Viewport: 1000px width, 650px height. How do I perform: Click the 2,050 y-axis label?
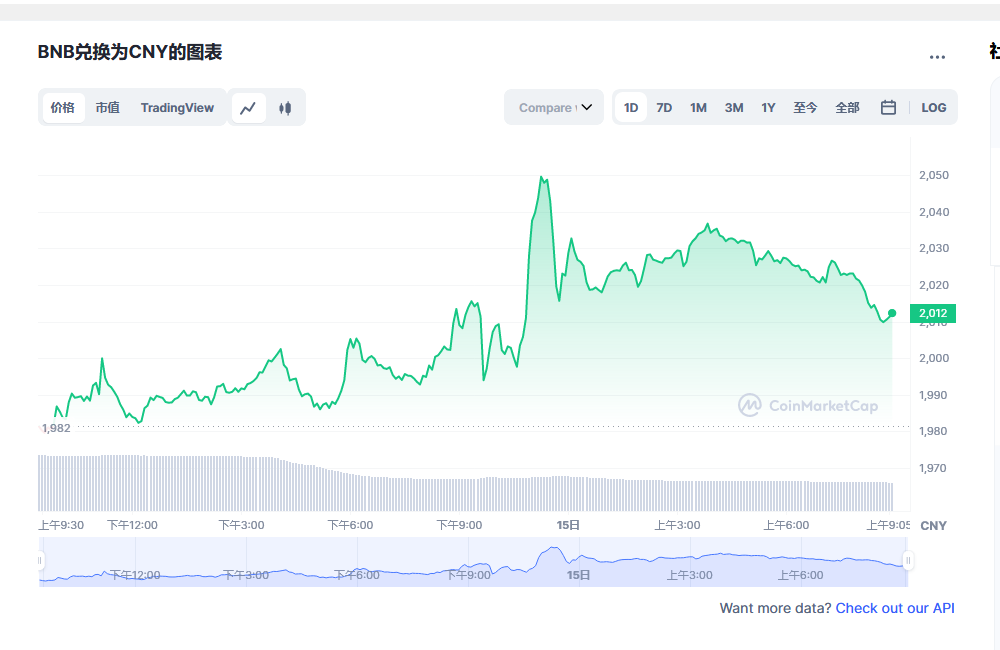(934, 175)
